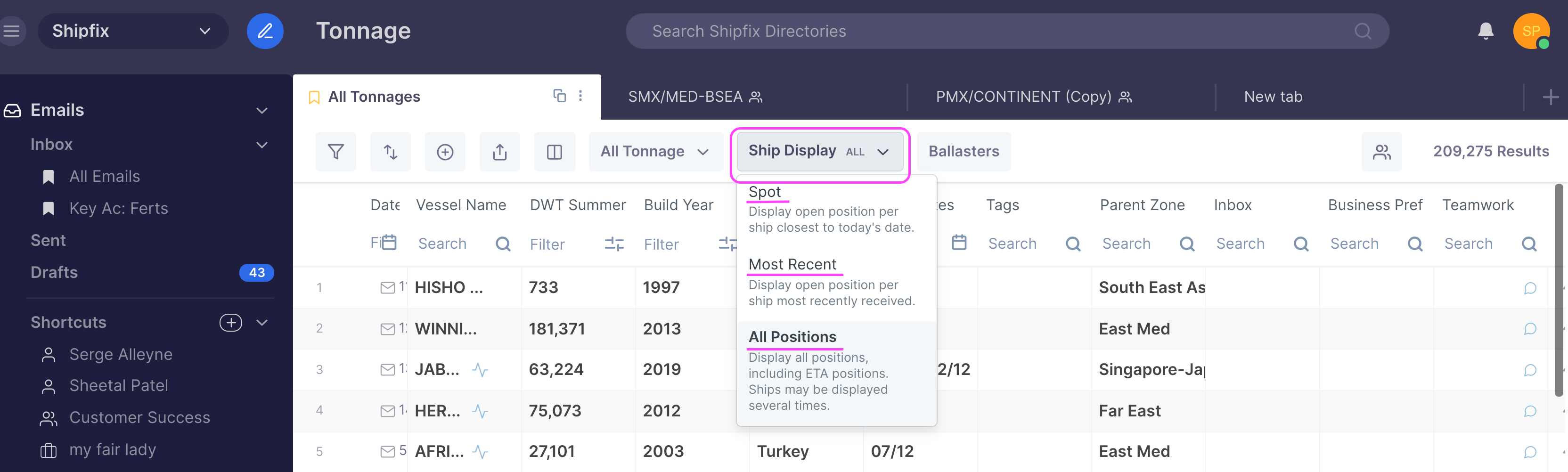1568x472 pixels.
Task: Duplicate the All Tonnages tab
Action: tap(559, 96)
